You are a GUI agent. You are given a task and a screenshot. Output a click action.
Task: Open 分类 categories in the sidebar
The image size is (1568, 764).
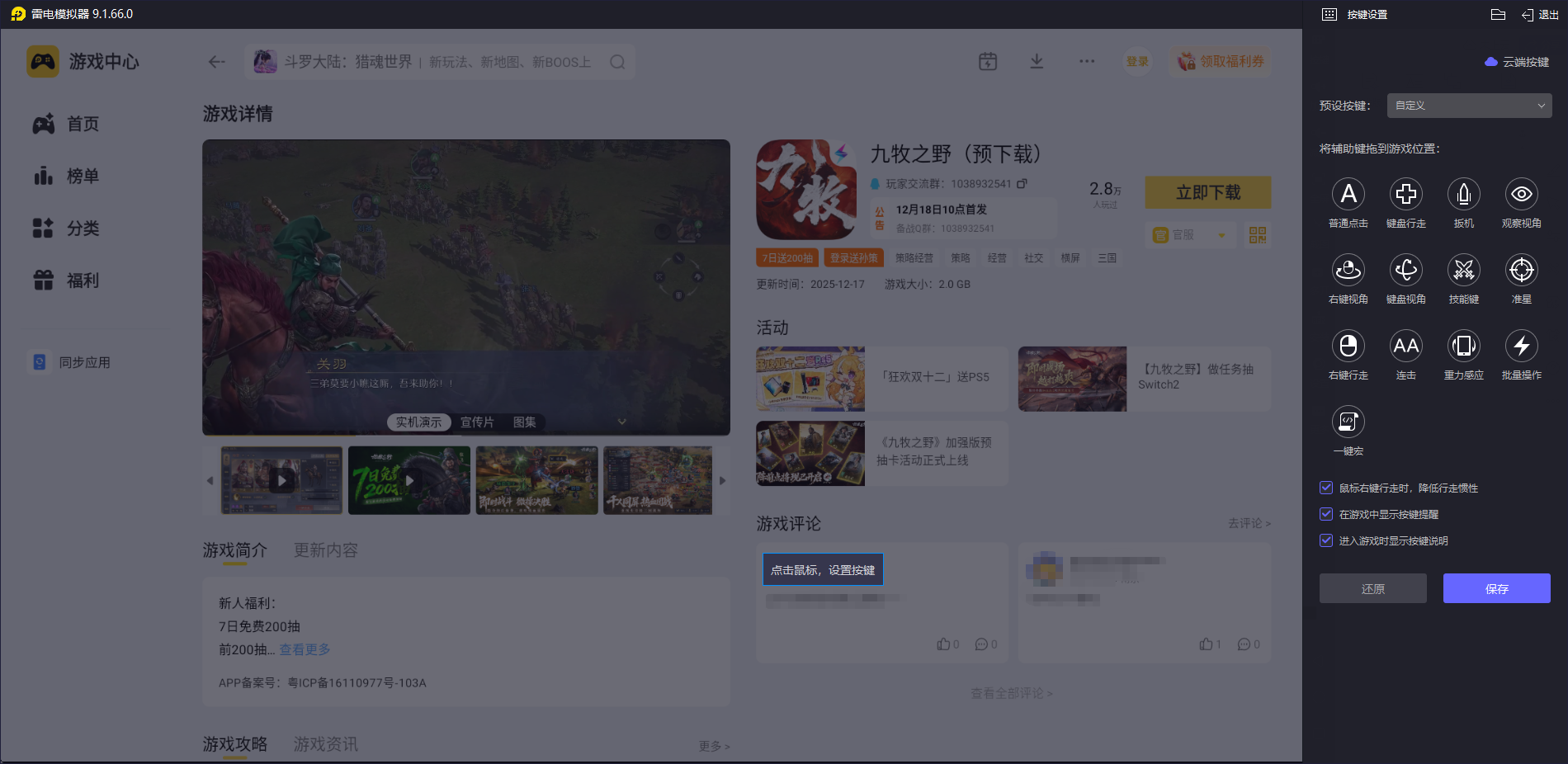tap(66, 228)
